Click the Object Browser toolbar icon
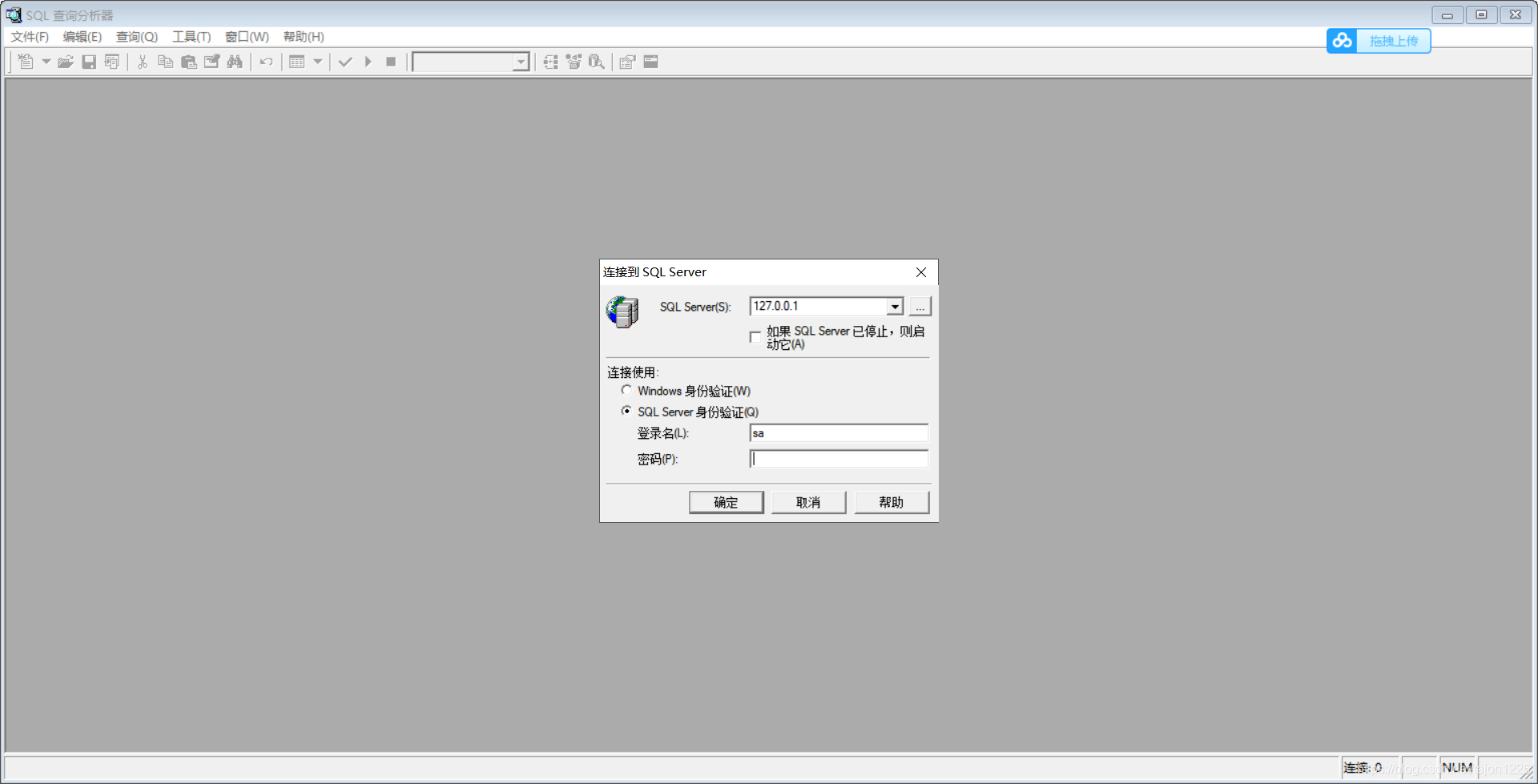 click(x=574, y=62)
